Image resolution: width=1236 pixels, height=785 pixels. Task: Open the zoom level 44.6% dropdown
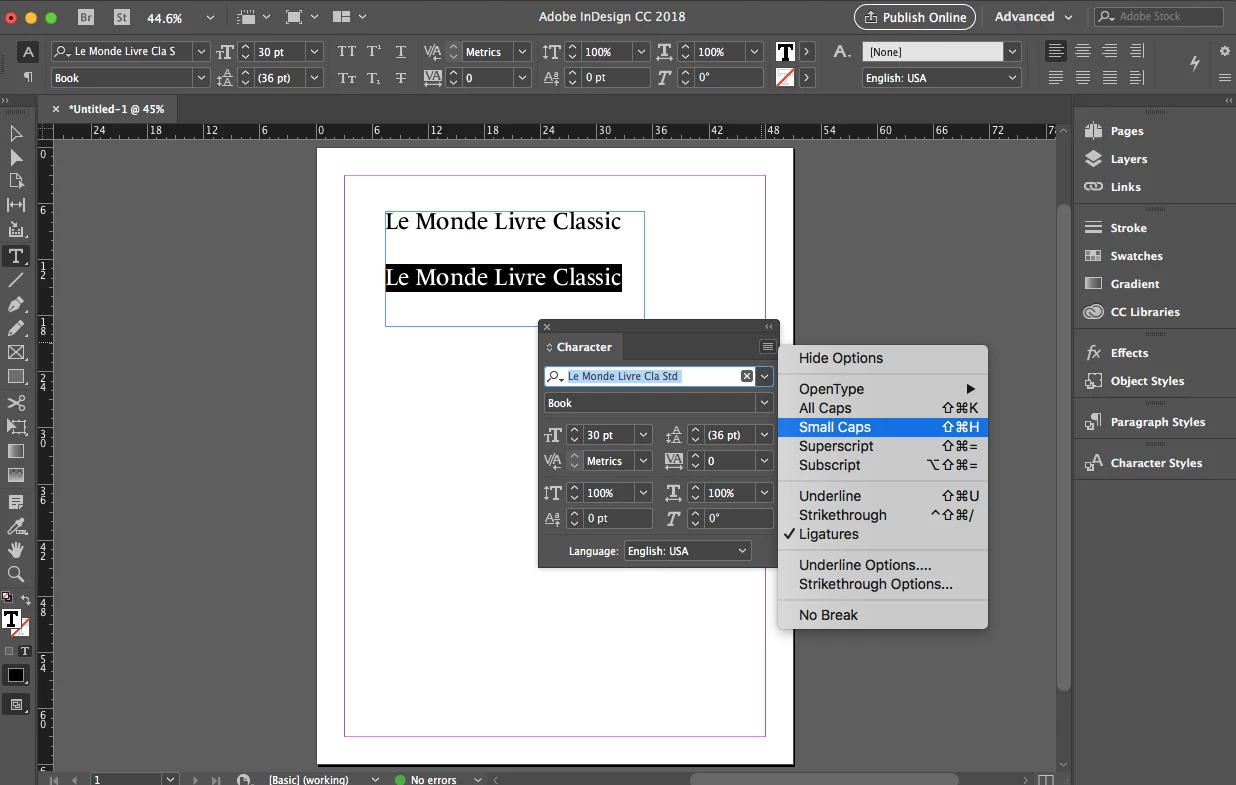pyautogui.click(x=210, y=18)
